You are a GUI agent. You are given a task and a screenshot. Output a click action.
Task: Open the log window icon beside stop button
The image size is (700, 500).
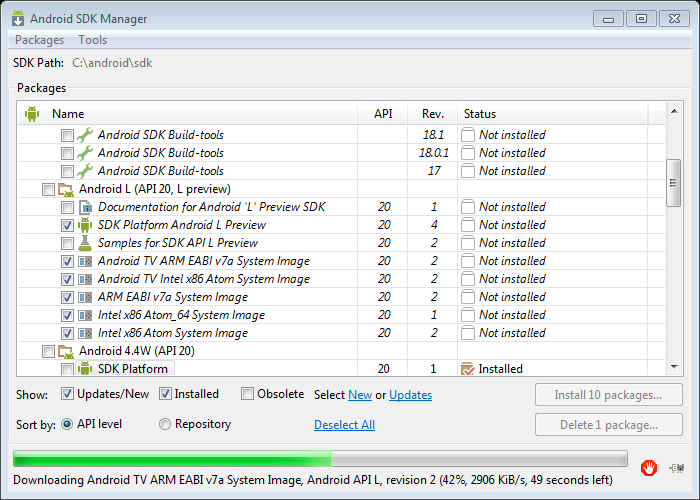click(677, 468)
